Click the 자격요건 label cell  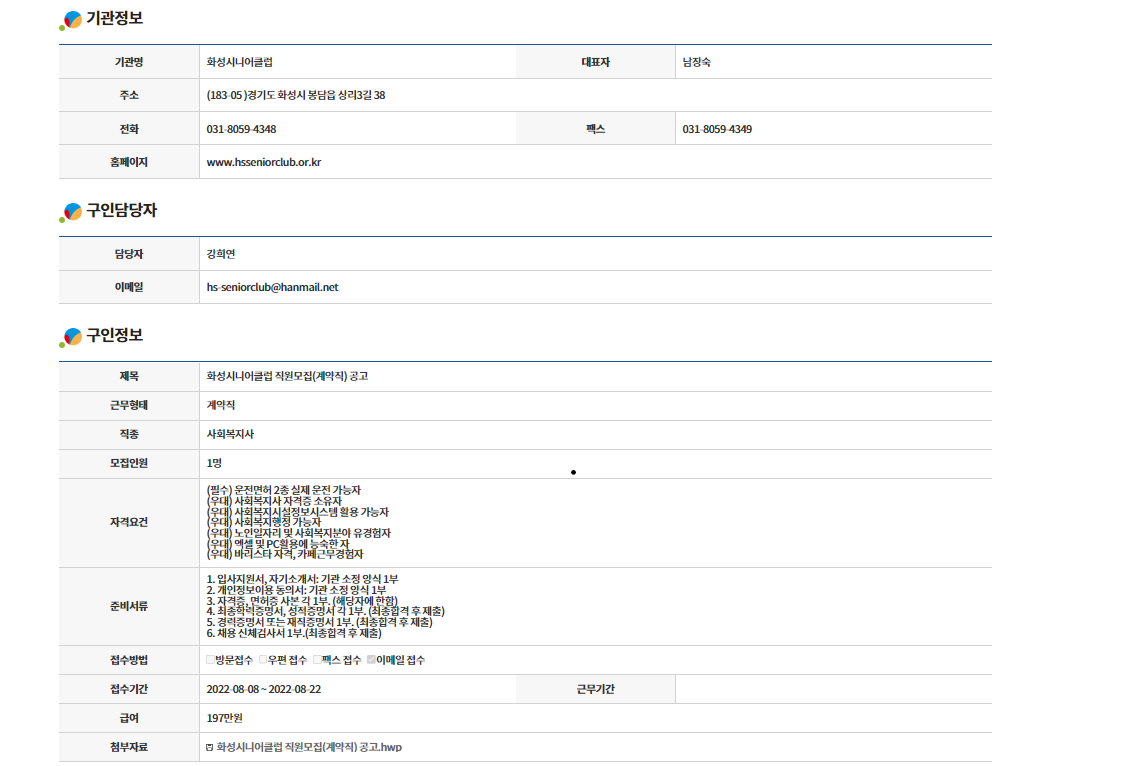point(129,522)
